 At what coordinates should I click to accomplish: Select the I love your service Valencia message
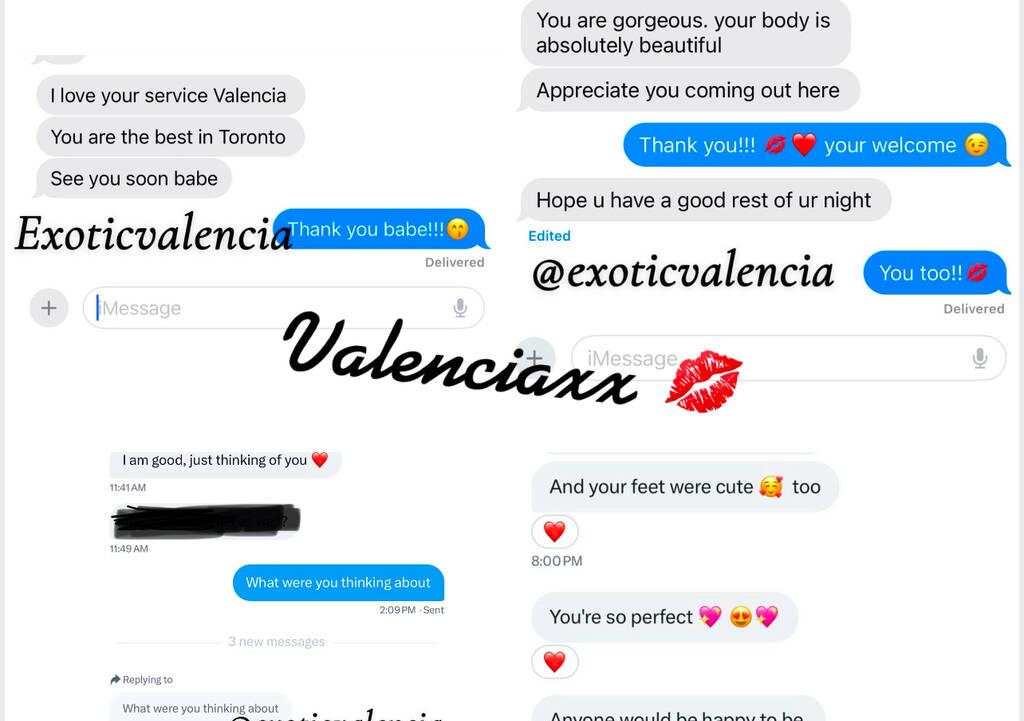point(168,95)
